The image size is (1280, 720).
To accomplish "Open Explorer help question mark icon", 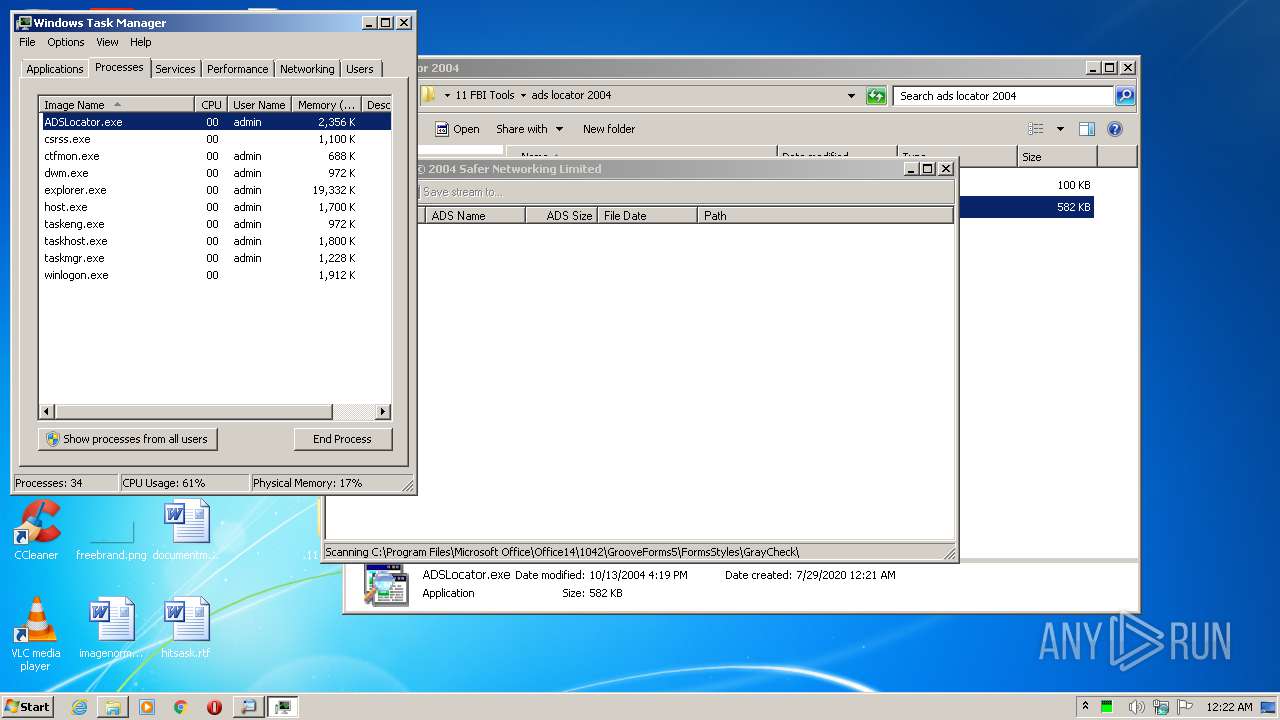I will point(1115,129).
